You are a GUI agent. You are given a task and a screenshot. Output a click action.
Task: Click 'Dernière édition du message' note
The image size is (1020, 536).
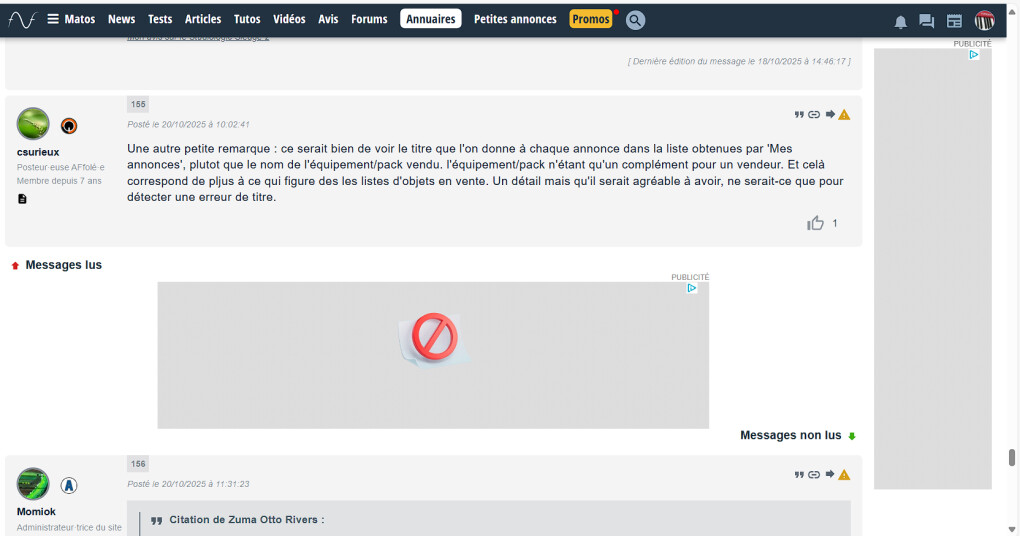click(739, 61)
